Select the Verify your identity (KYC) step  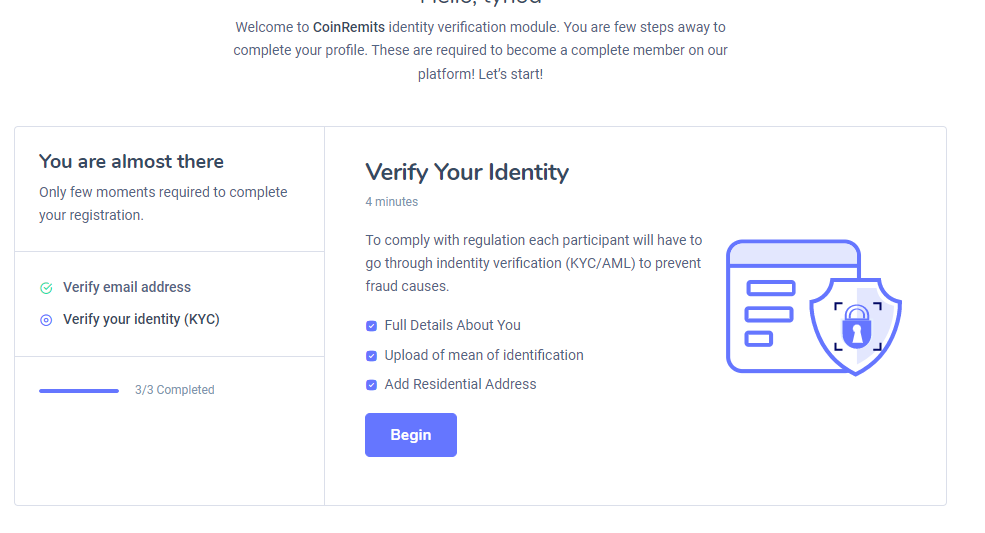pos(141,319)
